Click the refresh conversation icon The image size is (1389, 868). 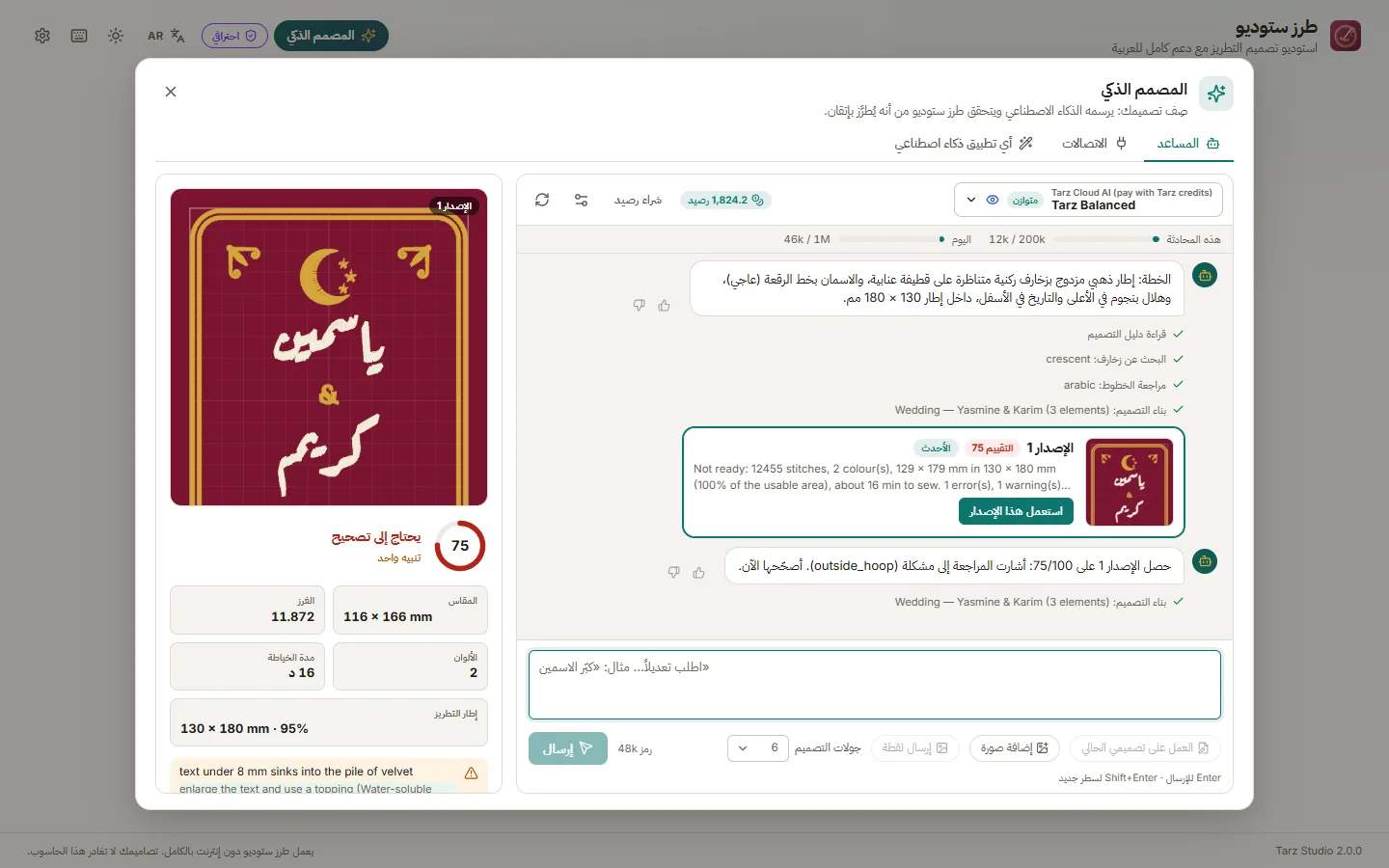tap(542, 200)
